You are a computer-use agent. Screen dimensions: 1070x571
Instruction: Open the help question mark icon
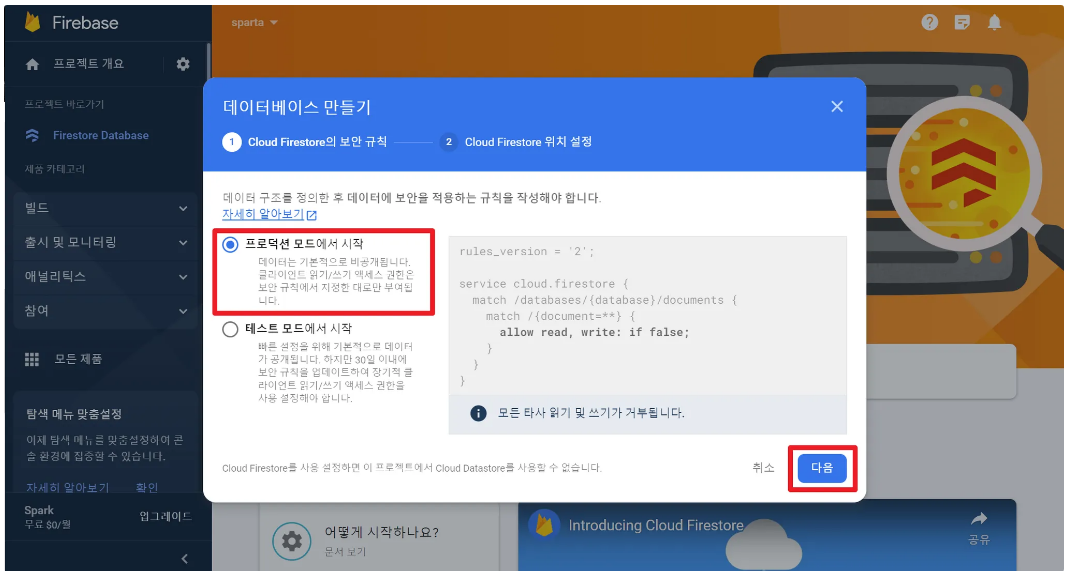(x=929, y=23)
